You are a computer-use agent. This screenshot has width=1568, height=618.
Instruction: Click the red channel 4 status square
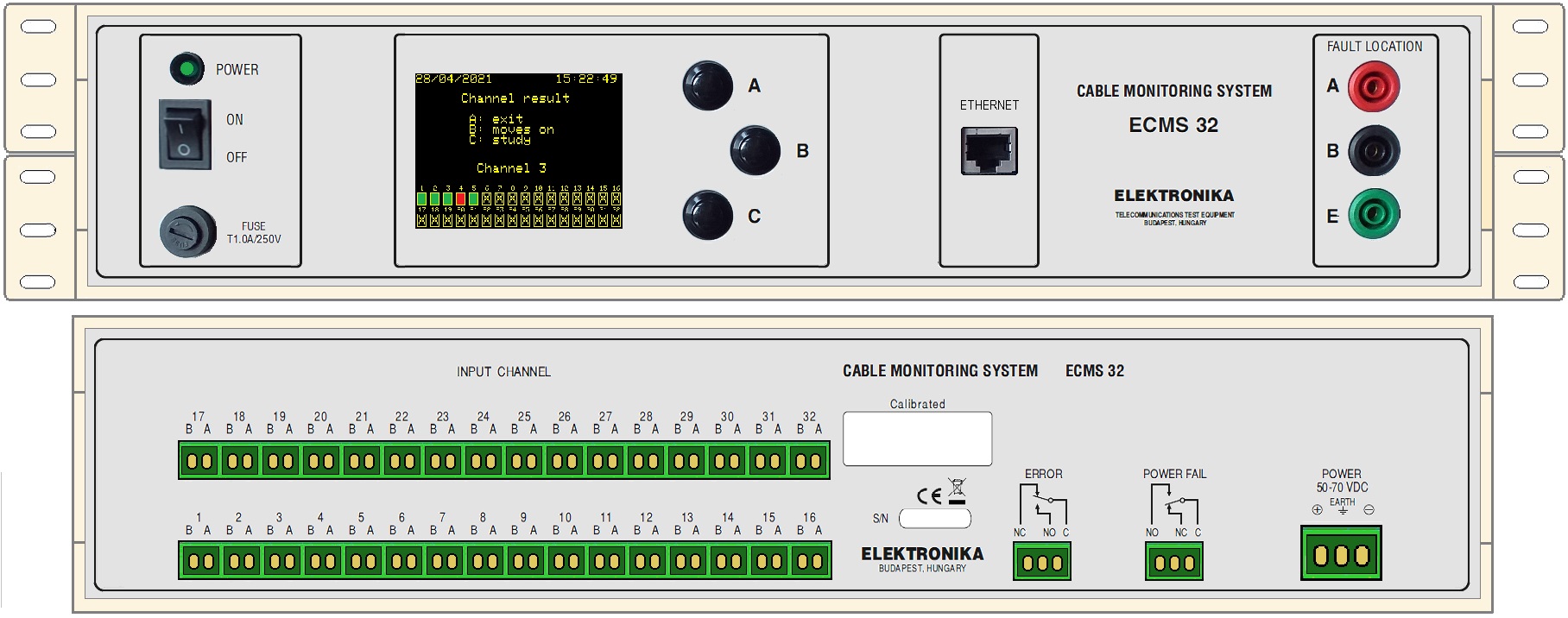pyautogui.click(x=461, y=199)
